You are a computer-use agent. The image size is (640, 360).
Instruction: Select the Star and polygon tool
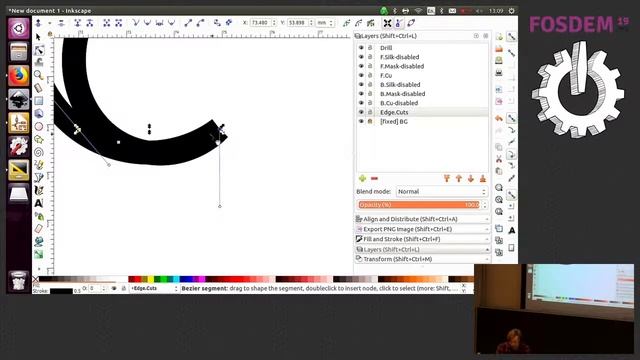pos(38,140)
